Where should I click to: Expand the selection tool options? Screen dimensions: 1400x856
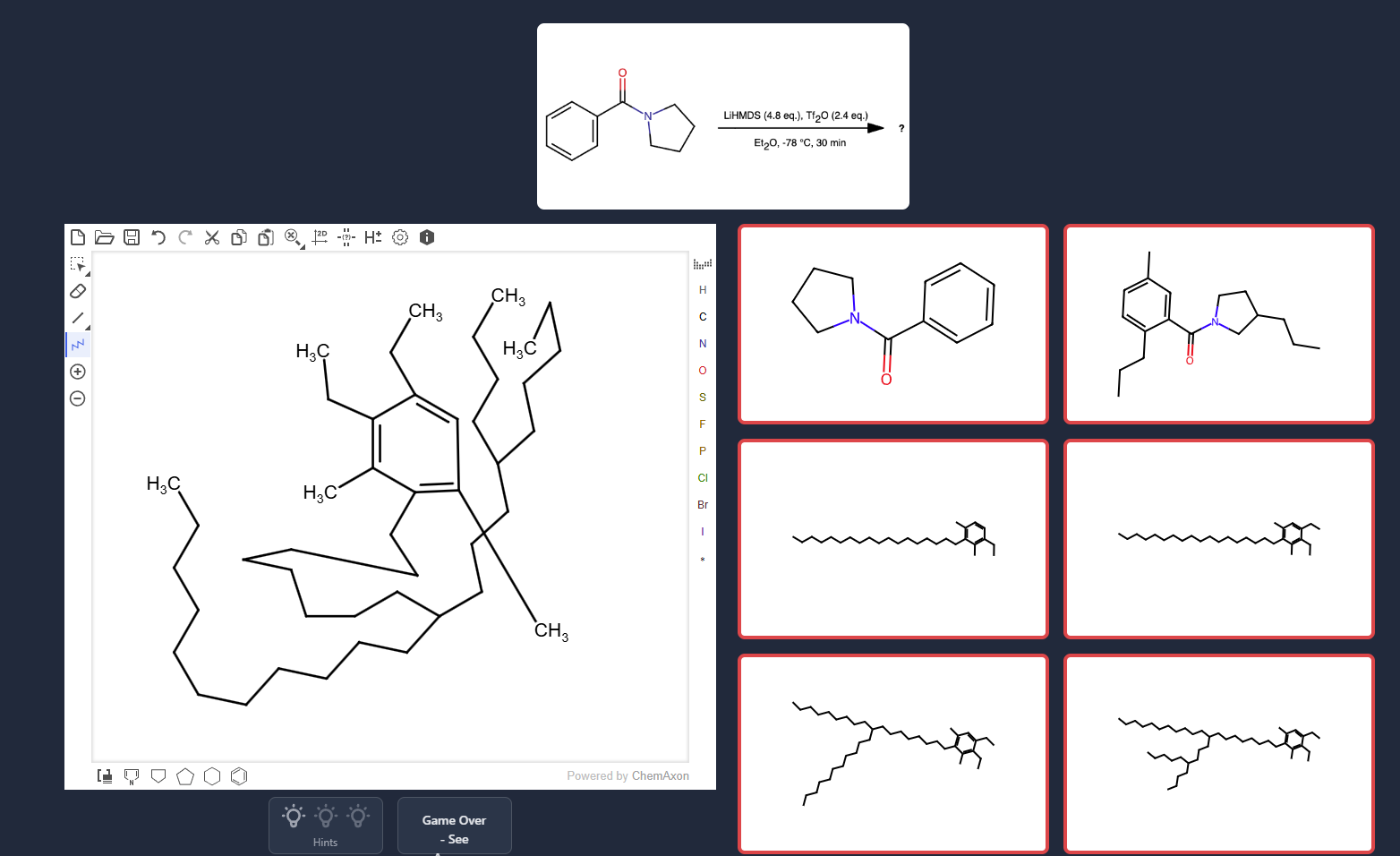click(87, 273)
